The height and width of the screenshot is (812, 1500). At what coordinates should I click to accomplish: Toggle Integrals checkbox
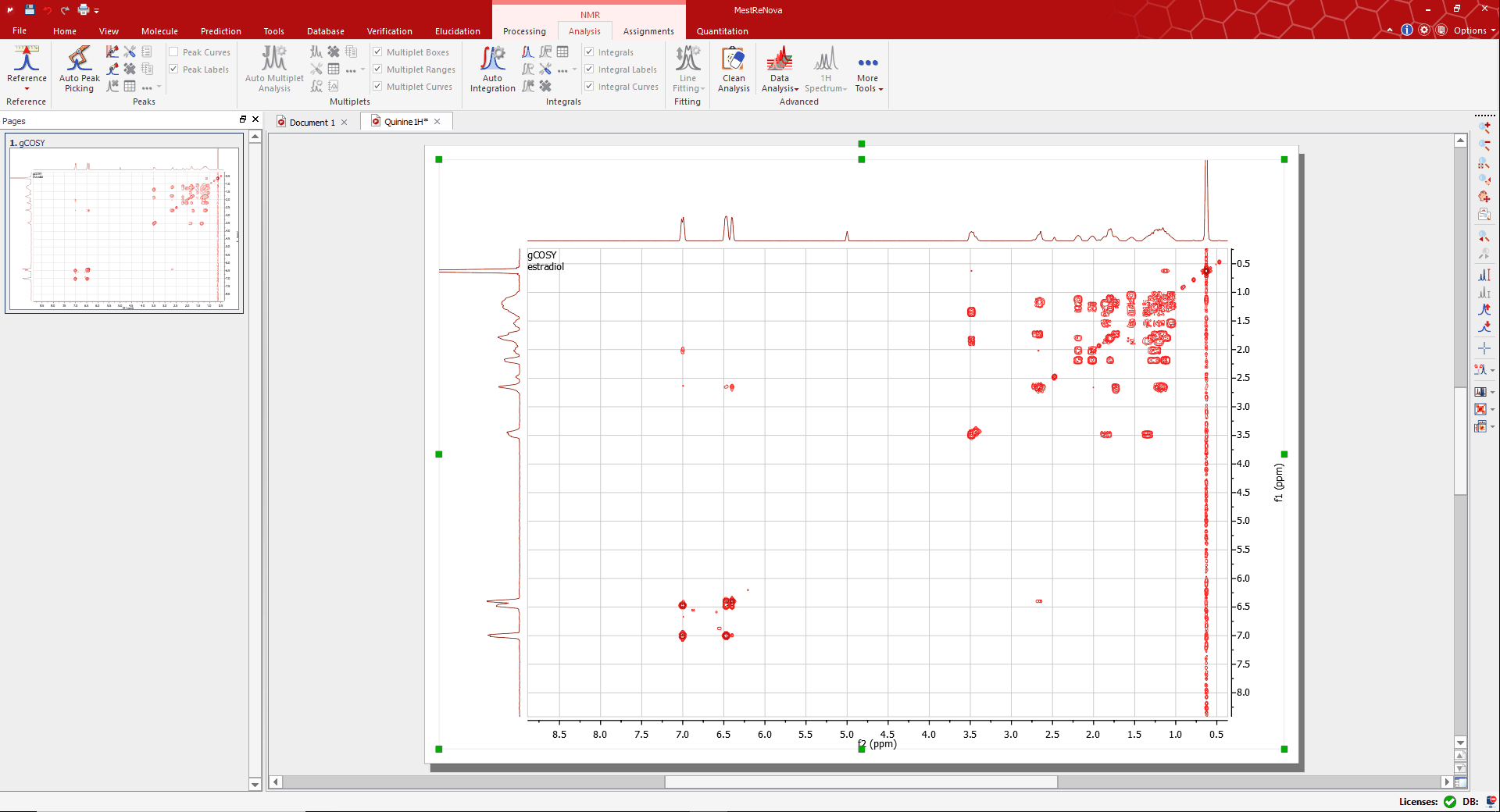click(589, 52)
